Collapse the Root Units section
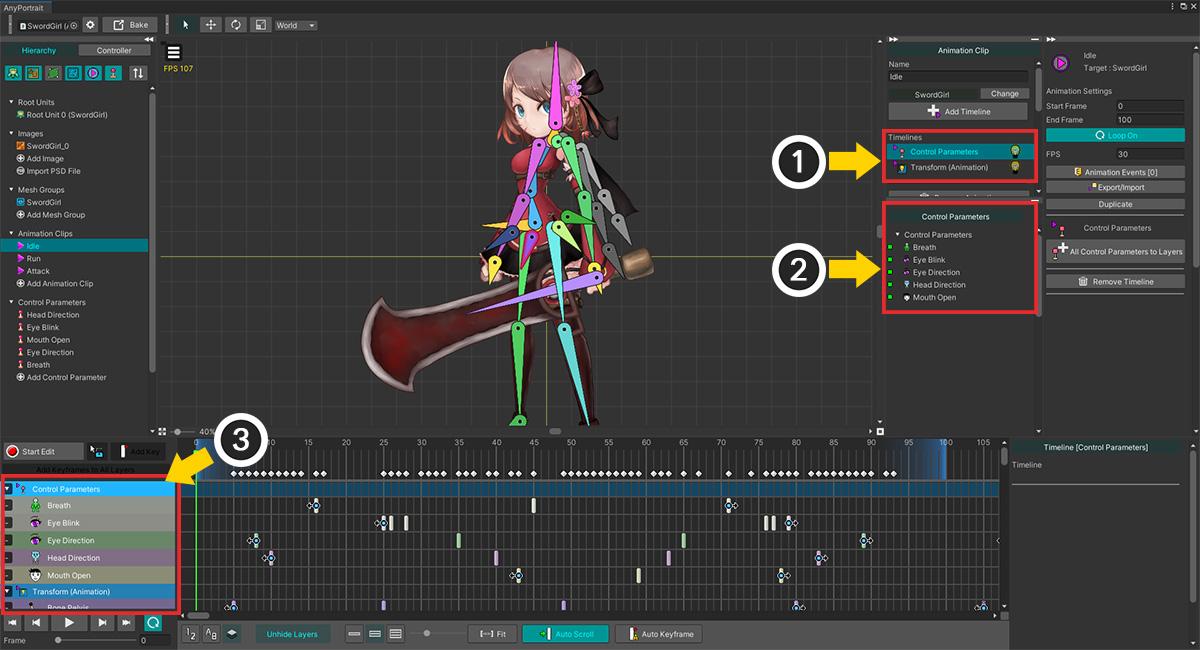Image resolution: width=1200 pixels, height=650 pixels. click(x=11, y=102)
